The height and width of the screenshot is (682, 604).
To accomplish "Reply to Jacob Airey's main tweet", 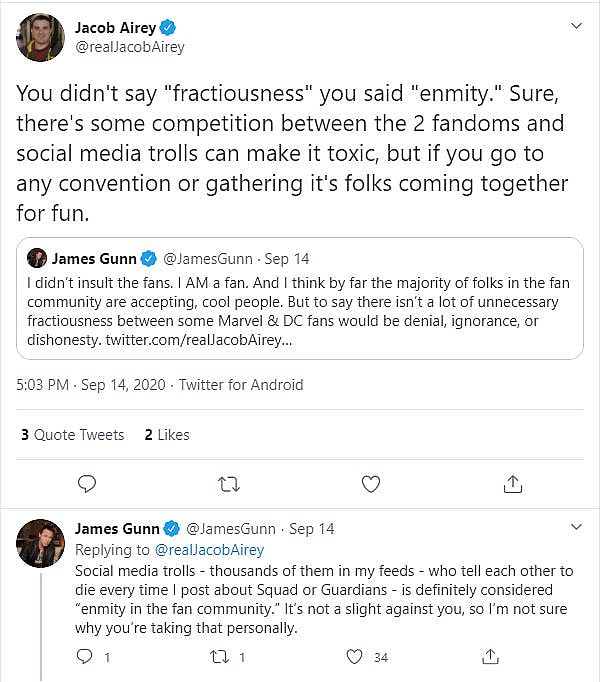I will (87, 484).
